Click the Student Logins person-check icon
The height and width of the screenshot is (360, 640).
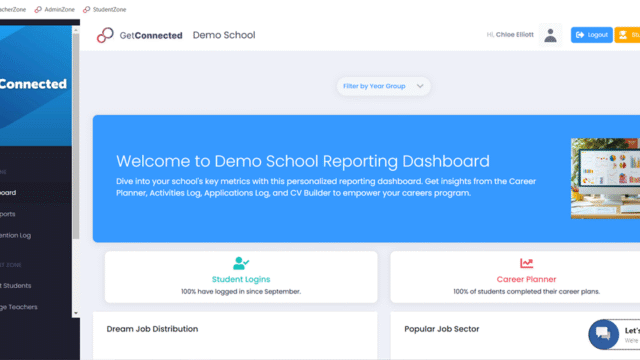241,263
